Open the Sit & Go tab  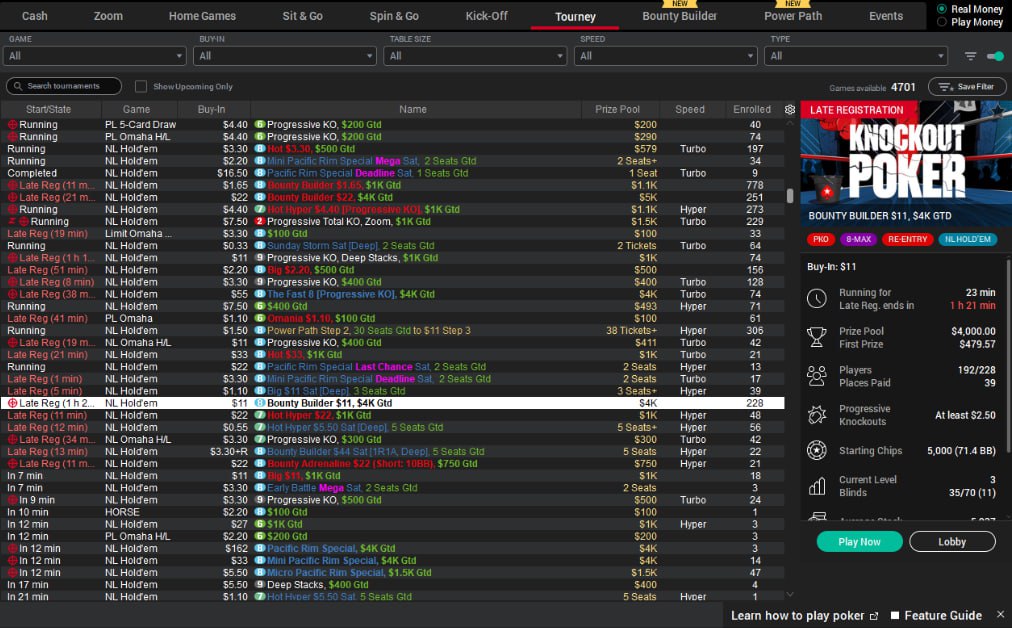pyautogui.click(x=303, y=16)
